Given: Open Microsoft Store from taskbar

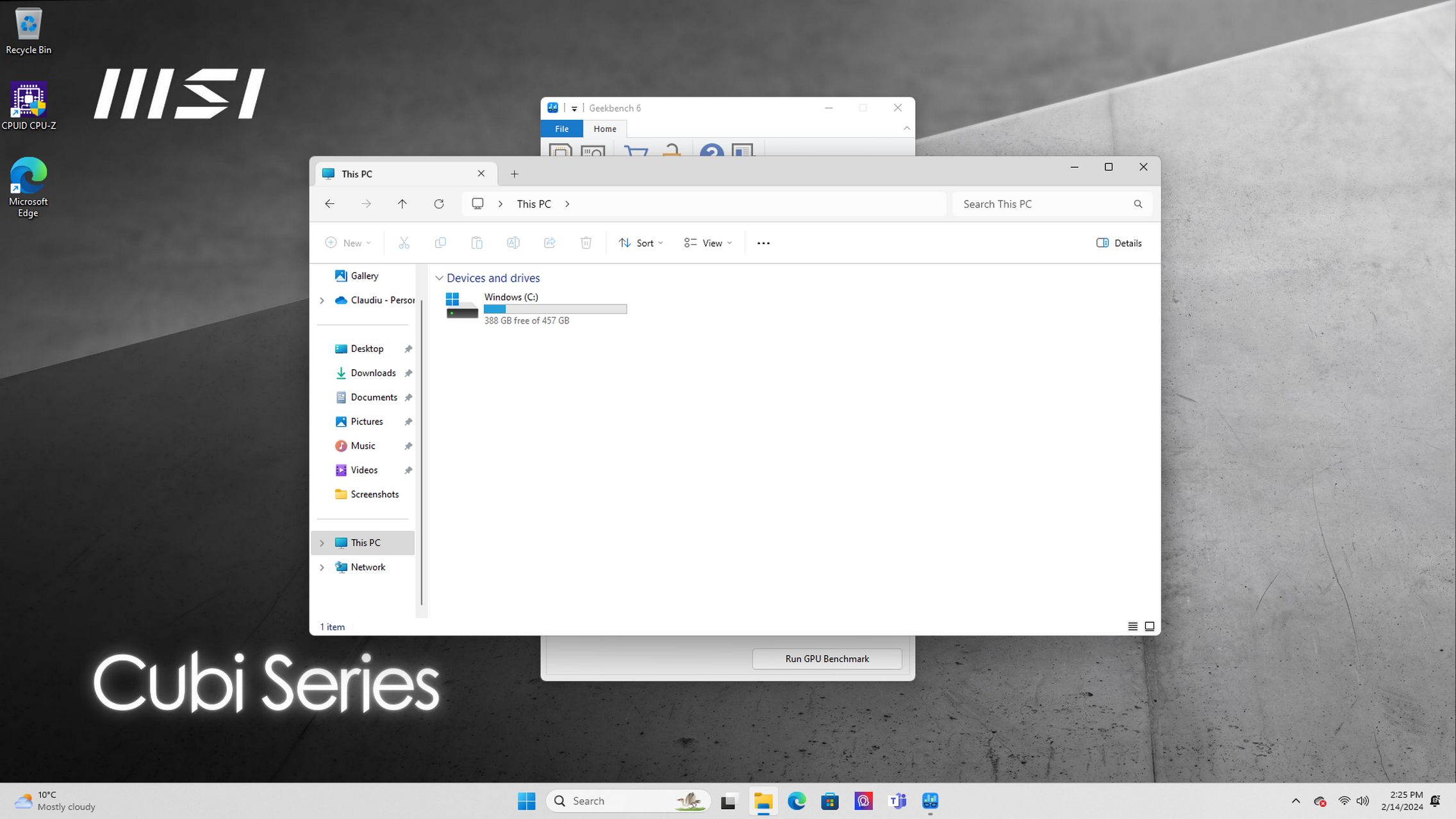Looking at the screenshot, I should tap(830, 801).
